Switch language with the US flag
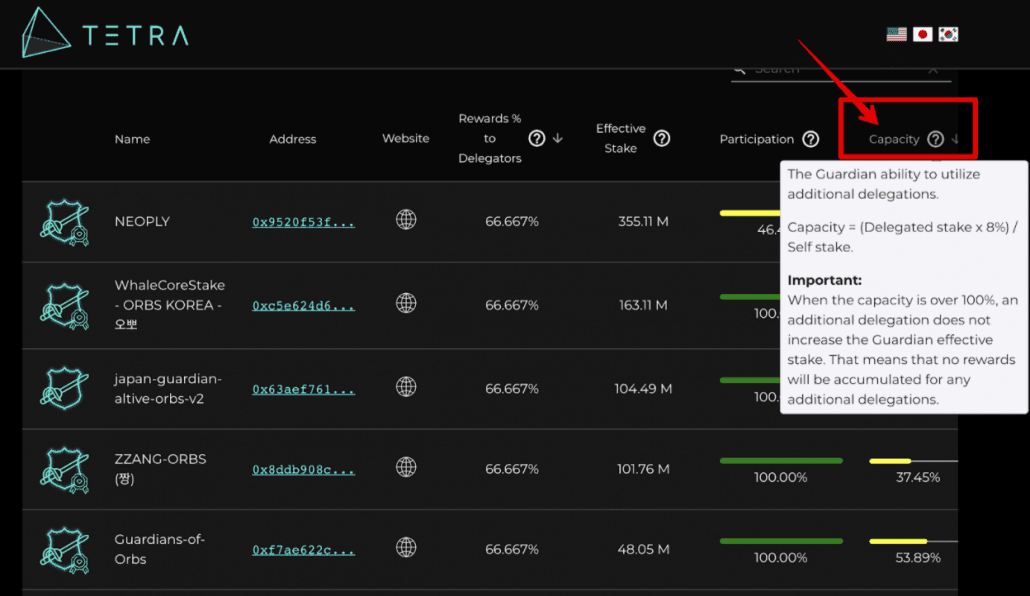 896,34
